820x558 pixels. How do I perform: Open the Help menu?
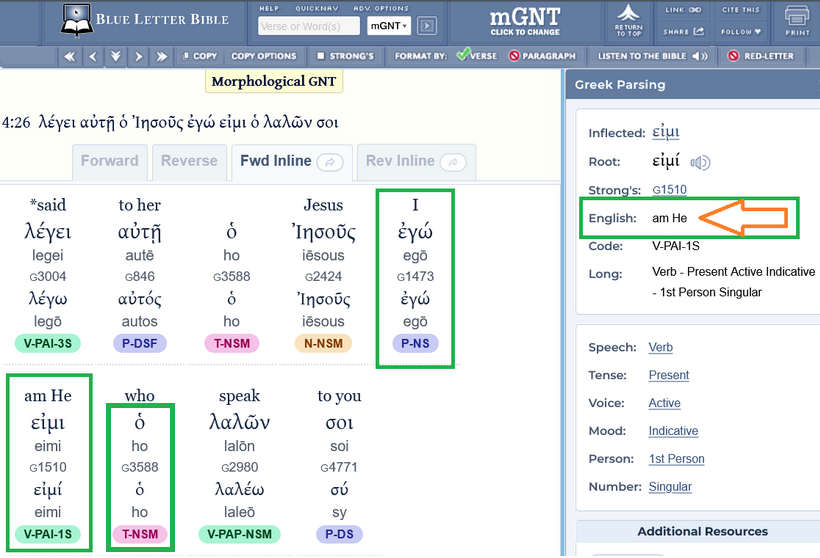[269, 8]
